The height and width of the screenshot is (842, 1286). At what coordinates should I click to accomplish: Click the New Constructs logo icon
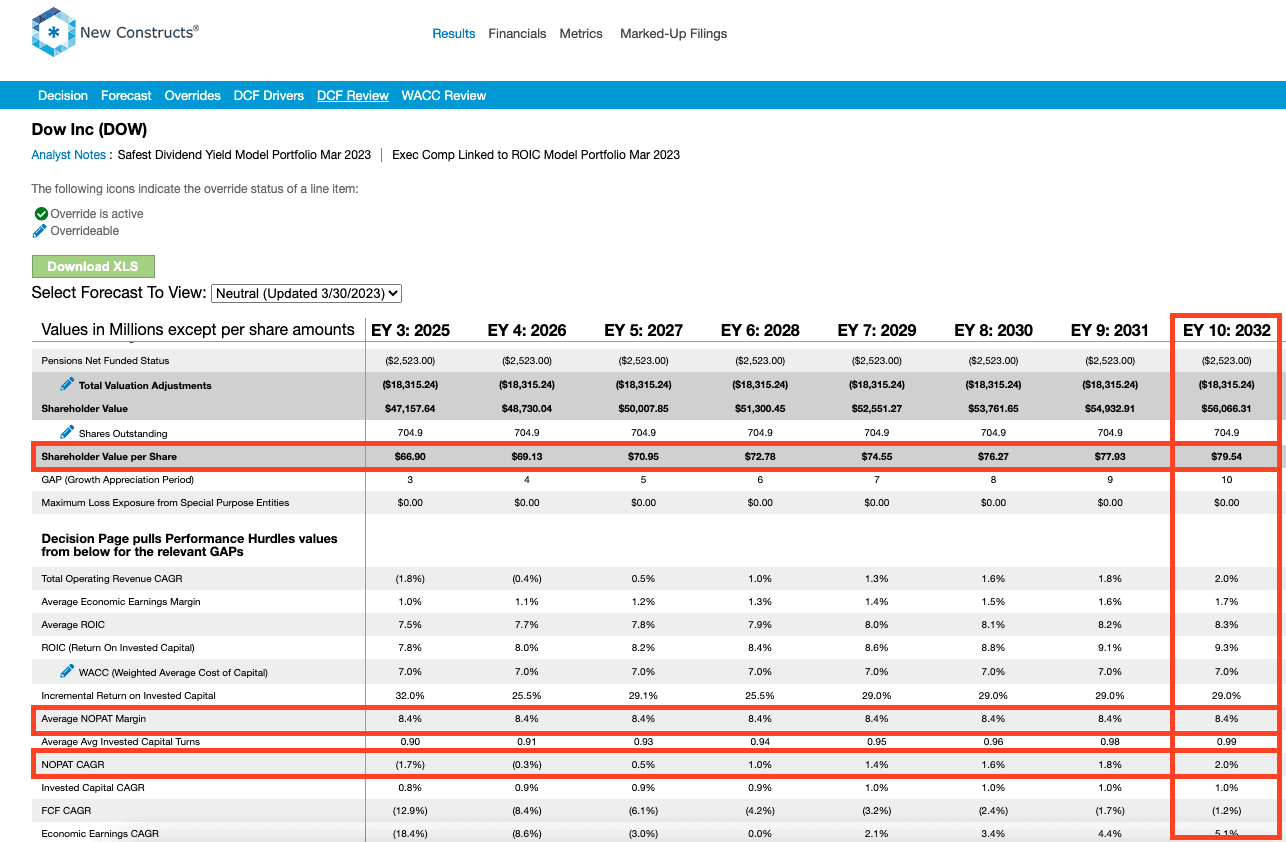coord(53,32)
